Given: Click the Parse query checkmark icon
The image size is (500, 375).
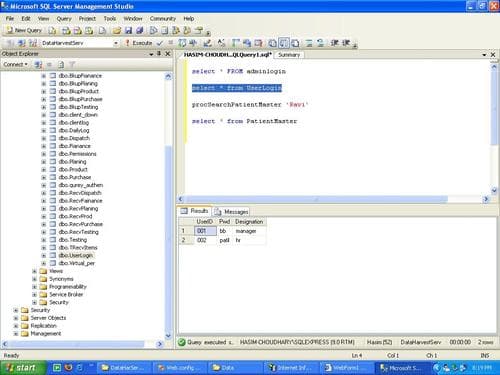Looking at the screenshot, I should [x=160, y=43].
